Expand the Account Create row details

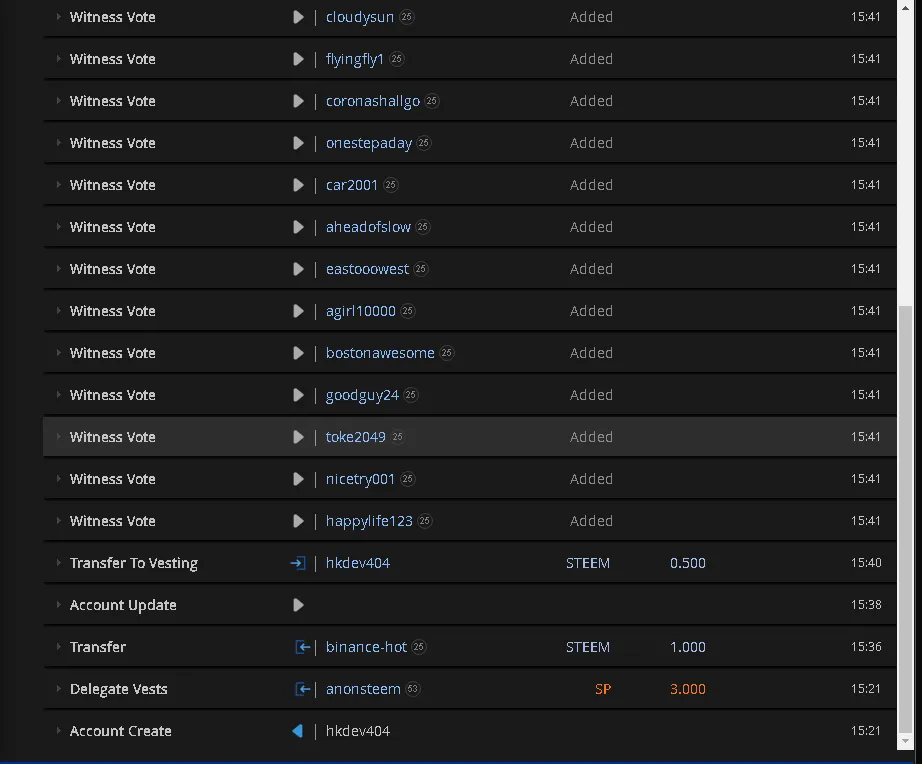[58, 731]
